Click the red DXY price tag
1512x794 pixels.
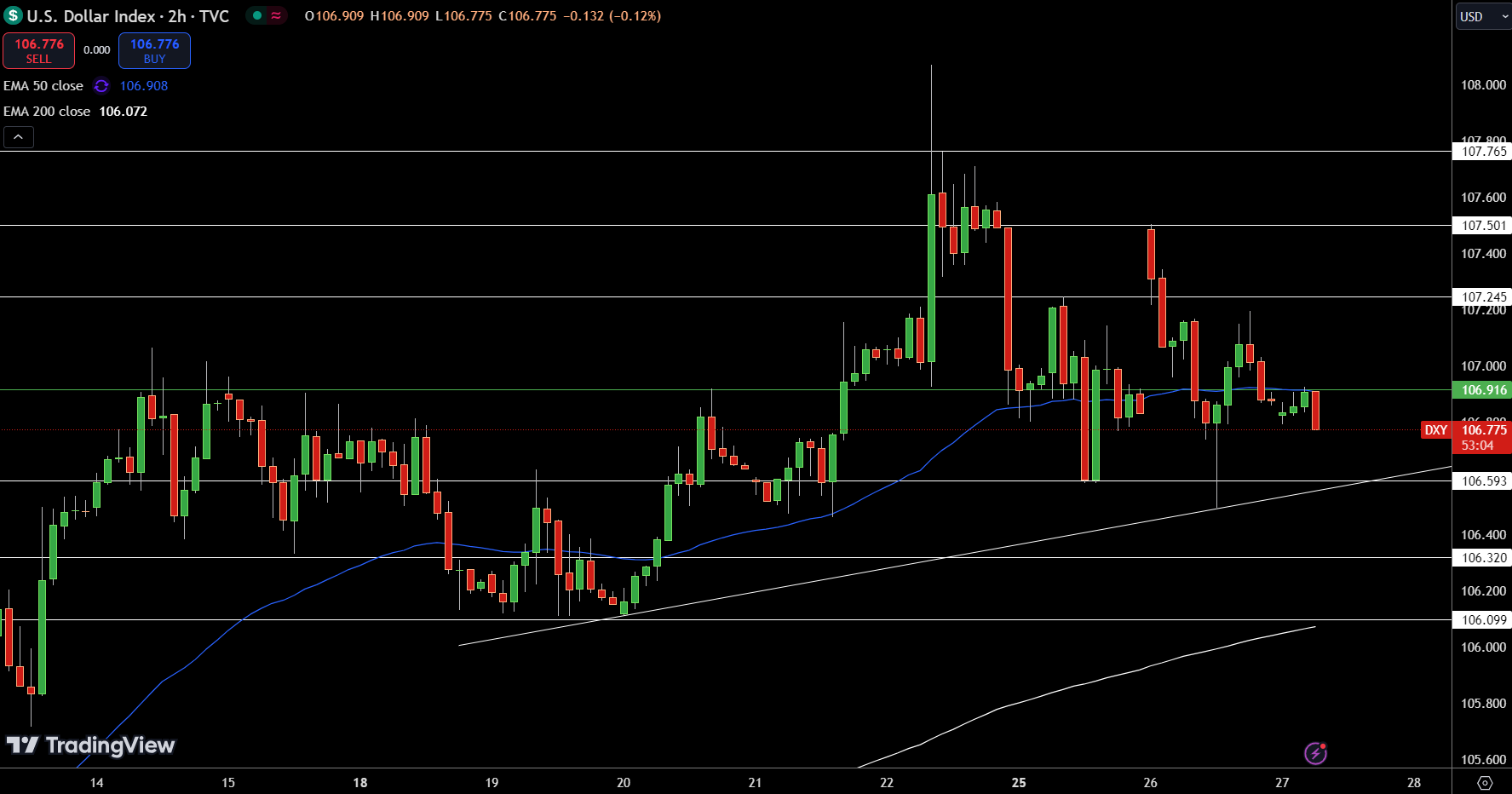tap(1436, 430)
